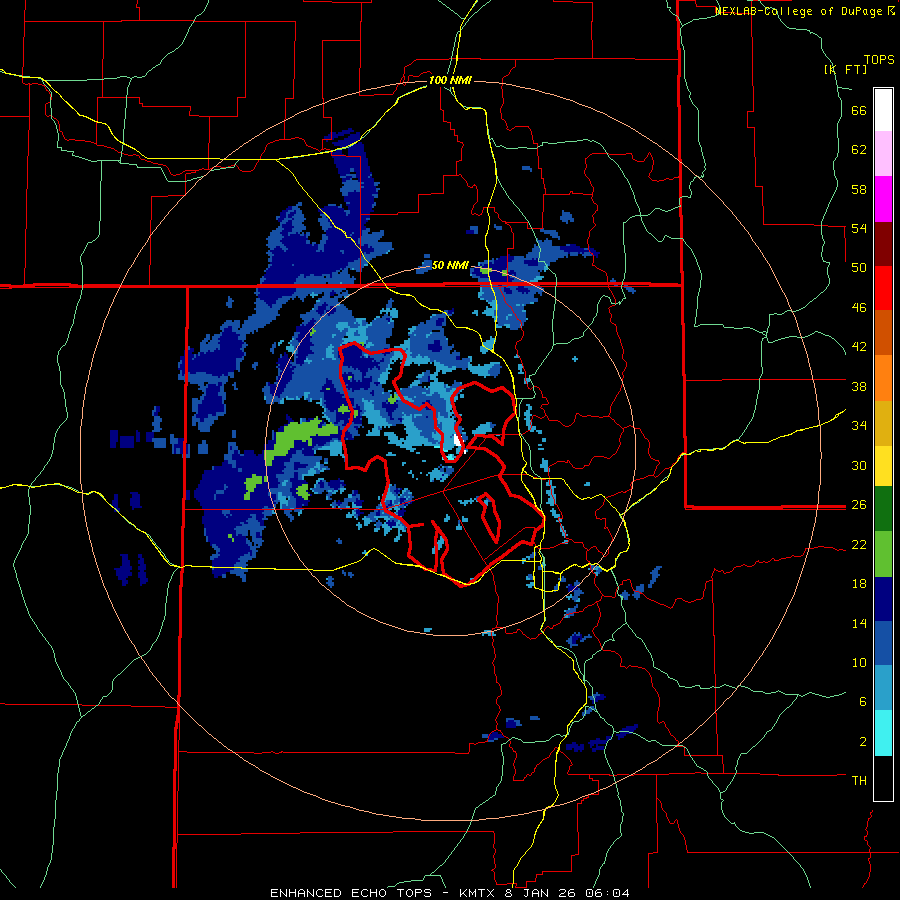Click the dark green legend color band
The width and height of the screenshot is (900, 900).
click(x=883, y=509)
